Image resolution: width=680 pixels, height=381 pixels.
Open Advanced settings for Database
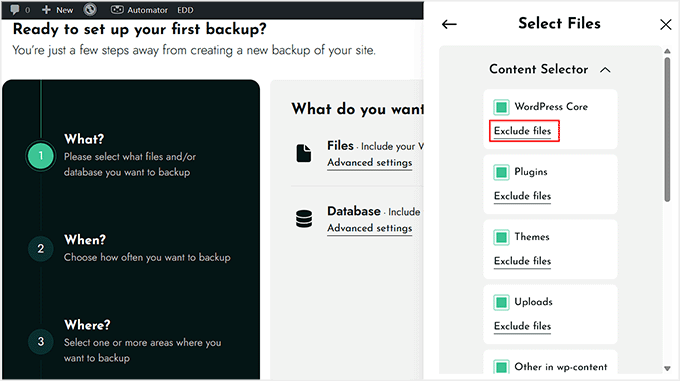(x=369, y=228)
